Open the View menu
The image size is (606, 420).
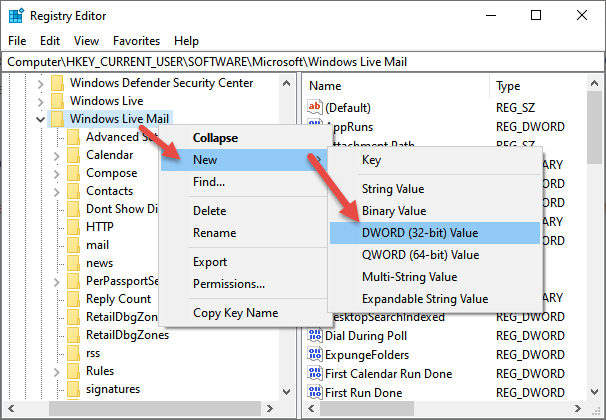coord(86,41)
